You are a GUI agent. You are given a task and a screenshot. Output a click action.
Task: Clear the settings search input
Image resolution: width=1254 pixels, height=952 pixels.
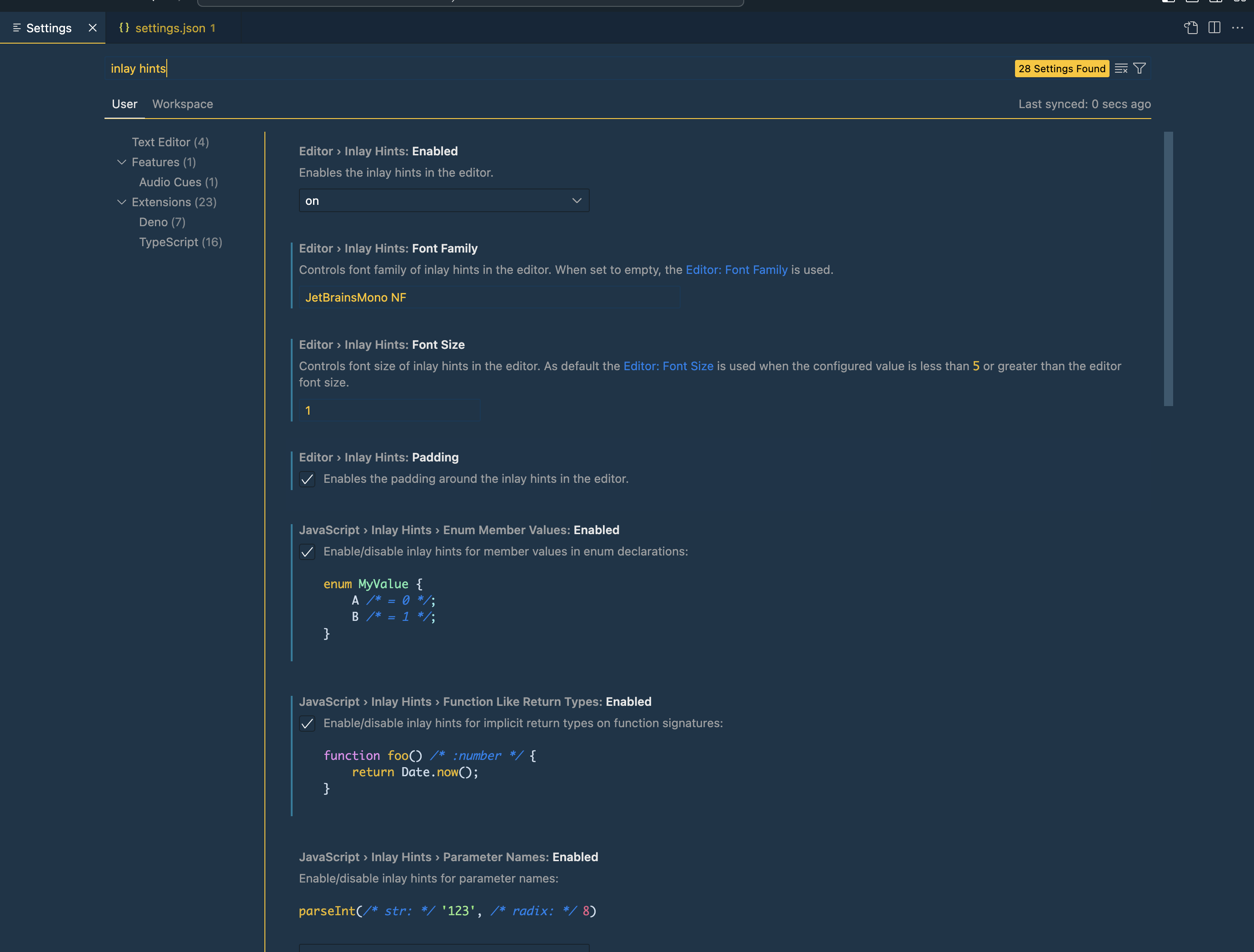(x=1121, y=69)
